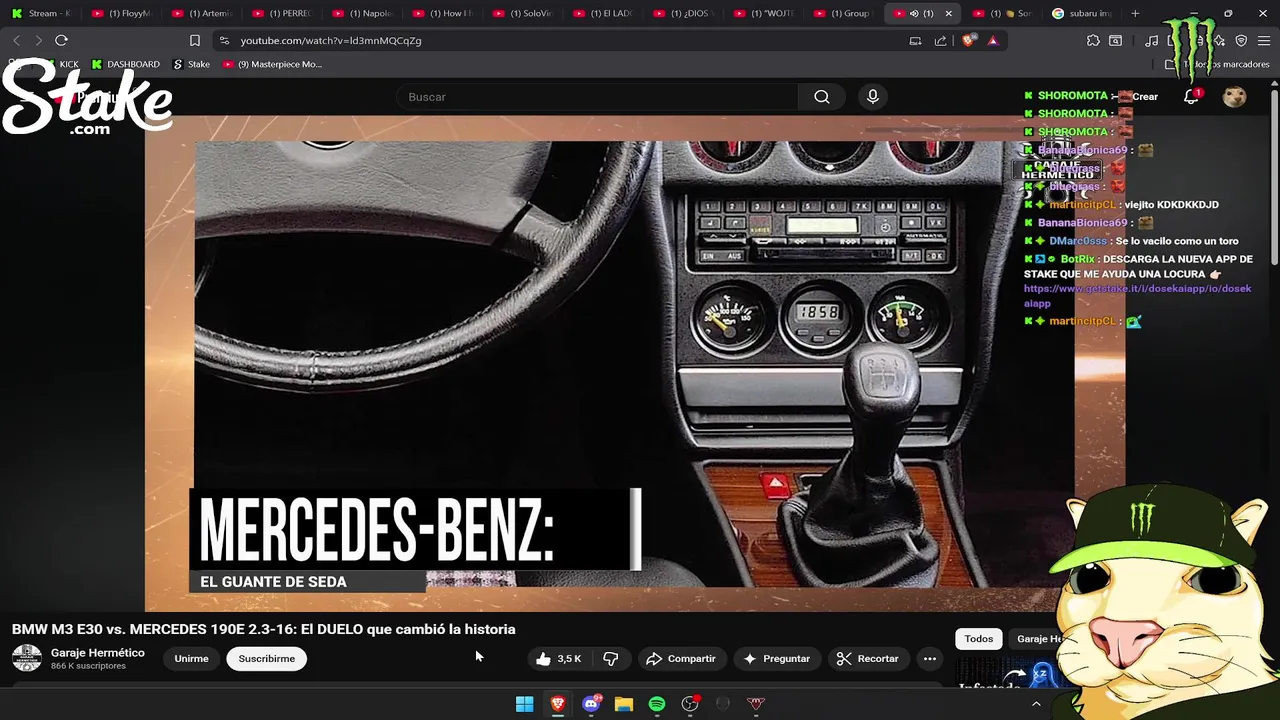
Task: Click the red triangle app in the taskbar
Action: (756, 704)
